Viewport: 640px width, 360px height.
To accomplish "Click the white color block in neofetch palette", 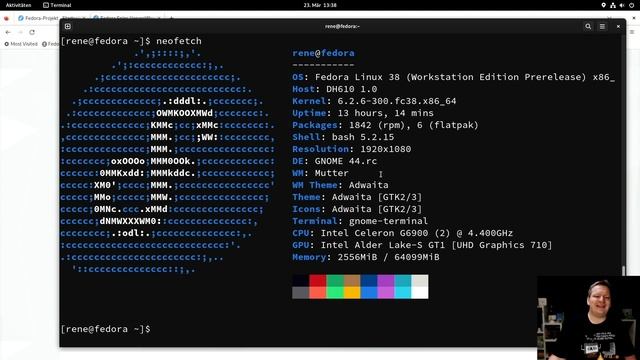I will pyautogui.click(x=420, y=292).
